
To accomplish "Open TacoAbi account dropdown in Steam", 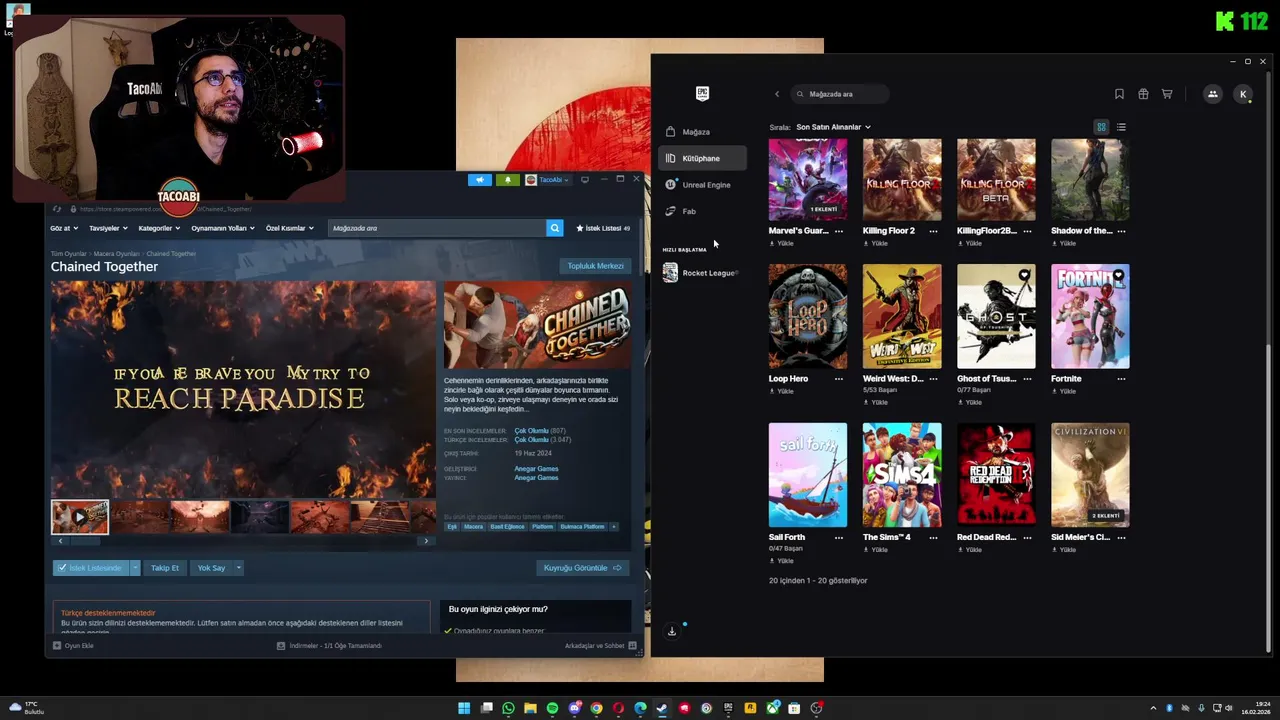I will click(x=548, y=180).
